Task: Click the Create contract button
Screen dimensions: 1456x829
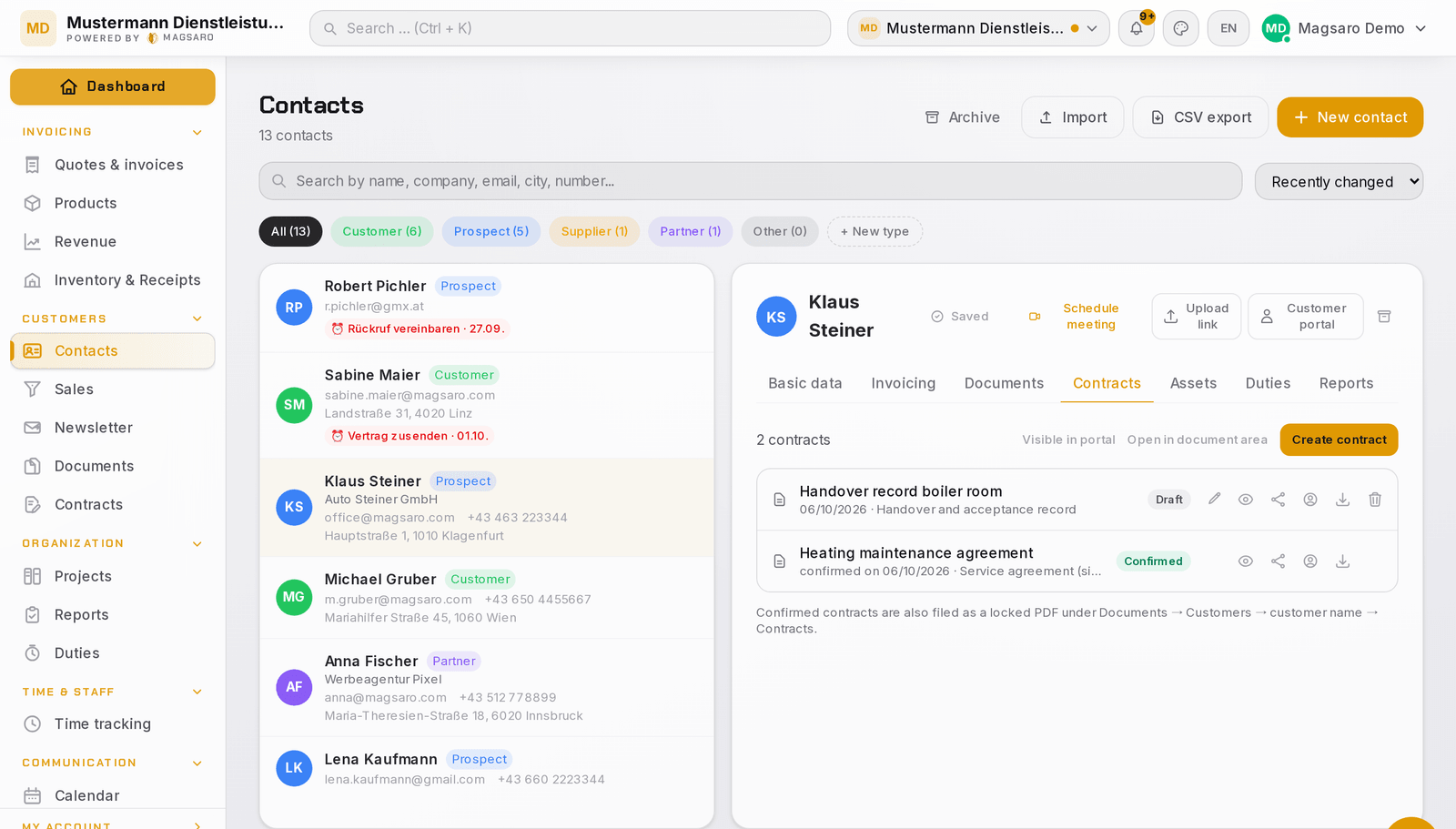Action: pos(1339,440)
